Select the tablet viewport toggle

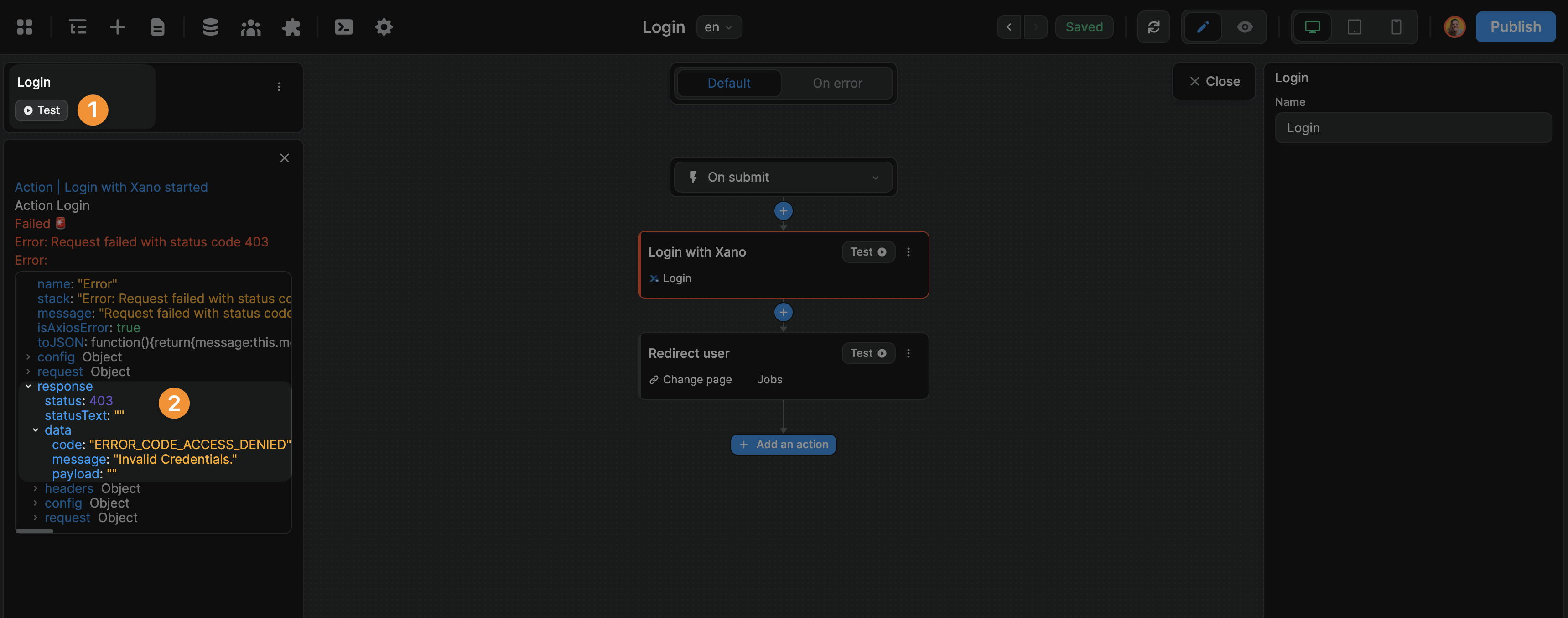click(1355, 27)
